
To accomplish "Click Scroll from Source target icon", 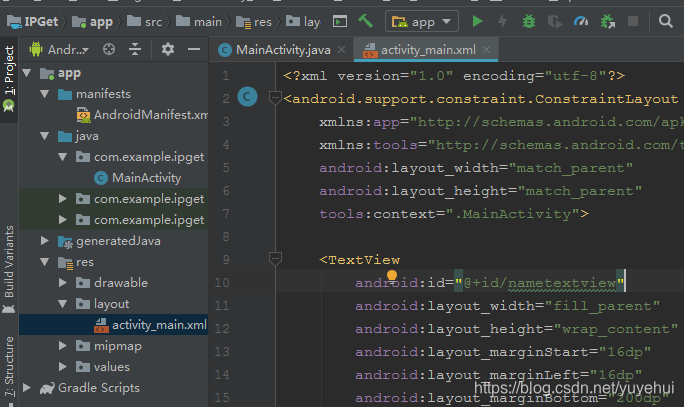I will coord(109,49).
